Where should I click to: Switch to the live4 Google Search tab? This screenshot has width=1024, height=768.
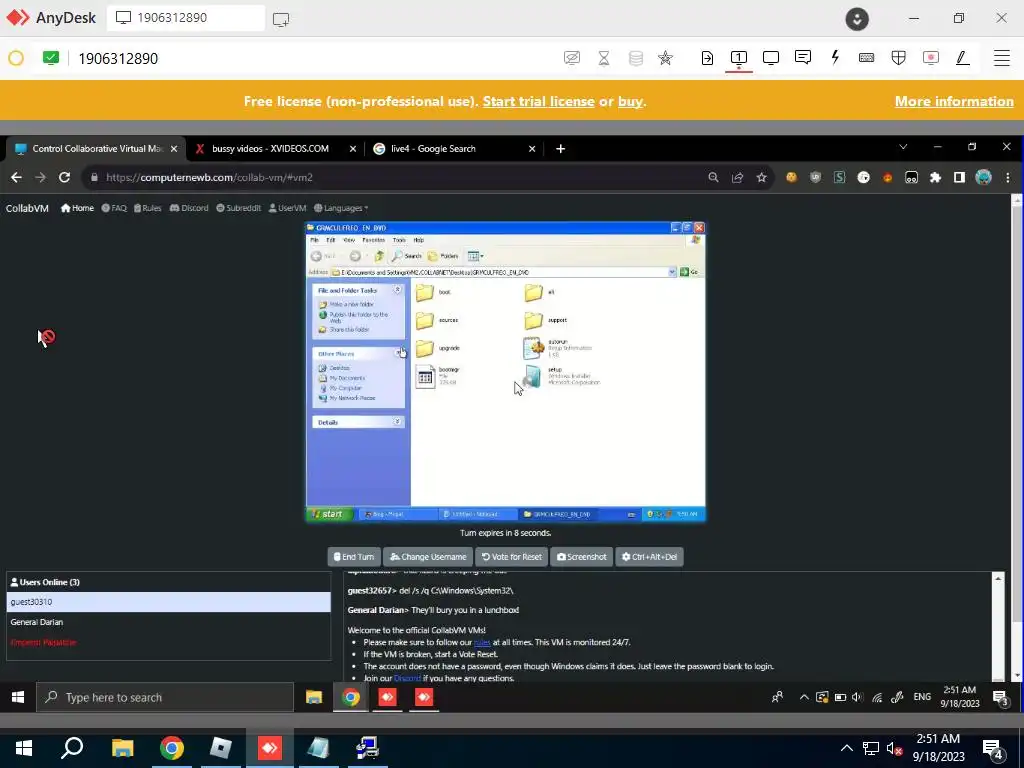[454, 148]
